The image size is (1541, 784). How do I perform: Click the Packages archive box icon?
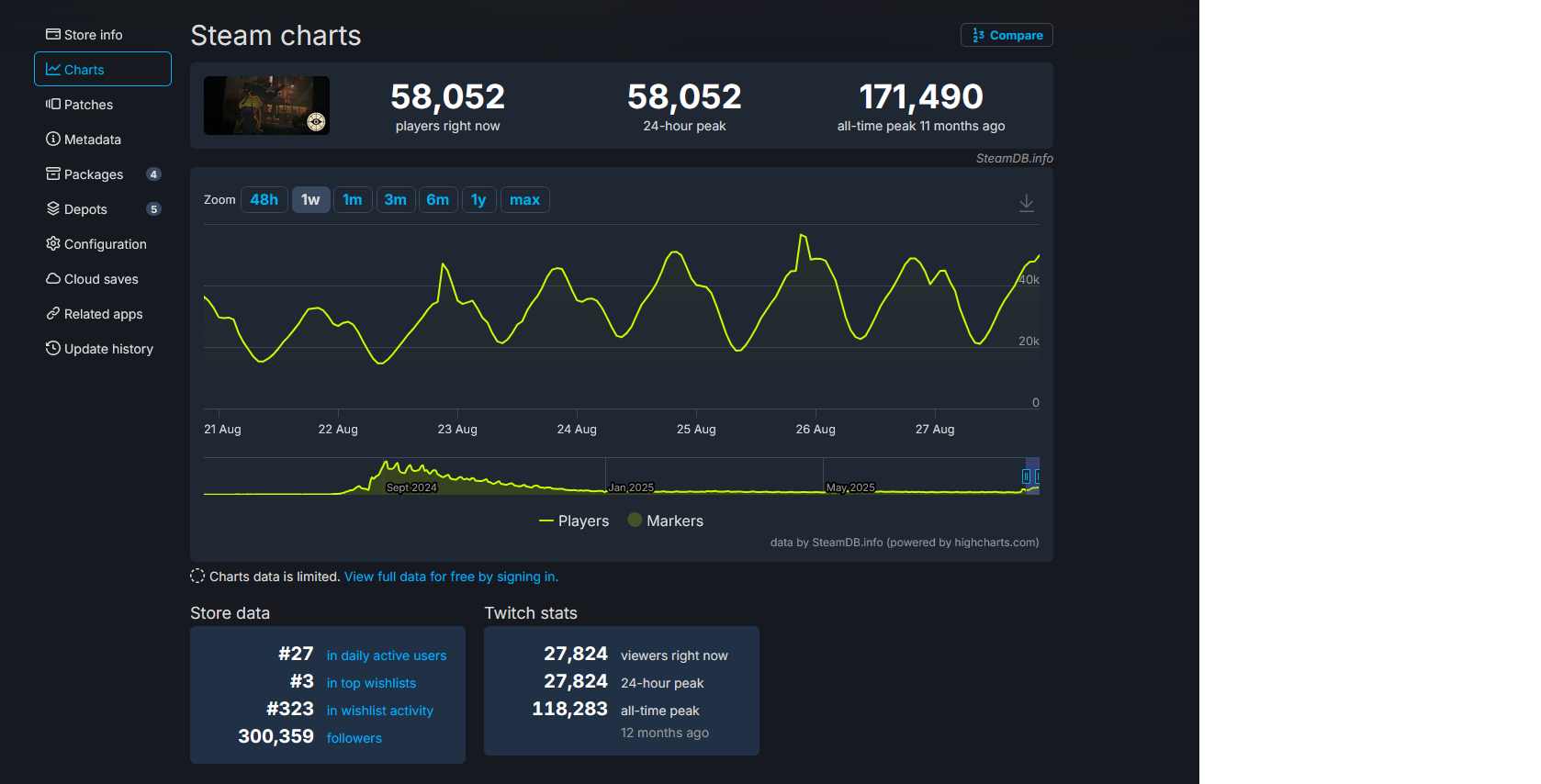click(53, 174)
